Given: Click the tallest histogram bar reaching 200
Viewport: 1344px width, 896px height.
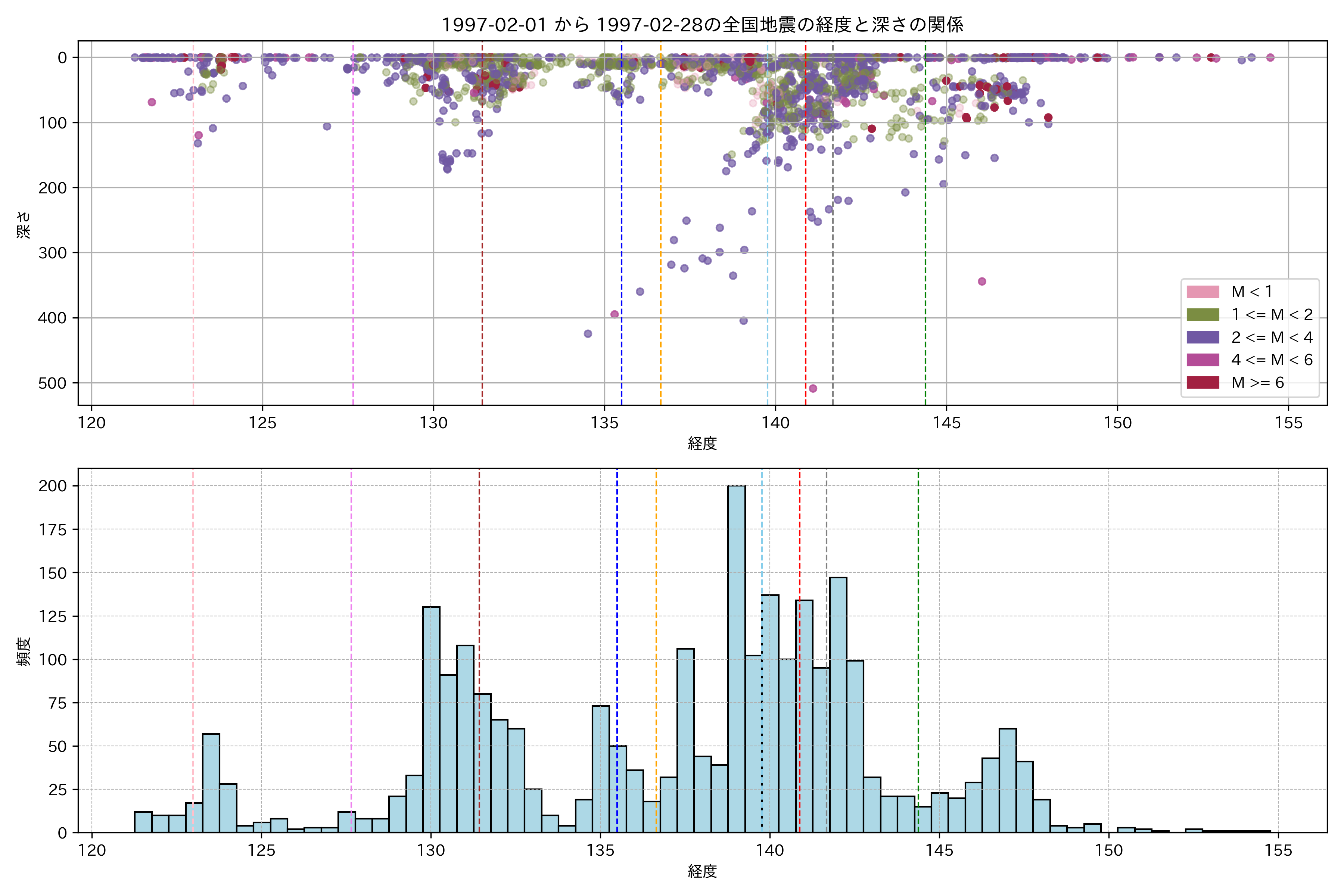Looking at the screenshot, I should pyautogui.click(x=736, y=657).
